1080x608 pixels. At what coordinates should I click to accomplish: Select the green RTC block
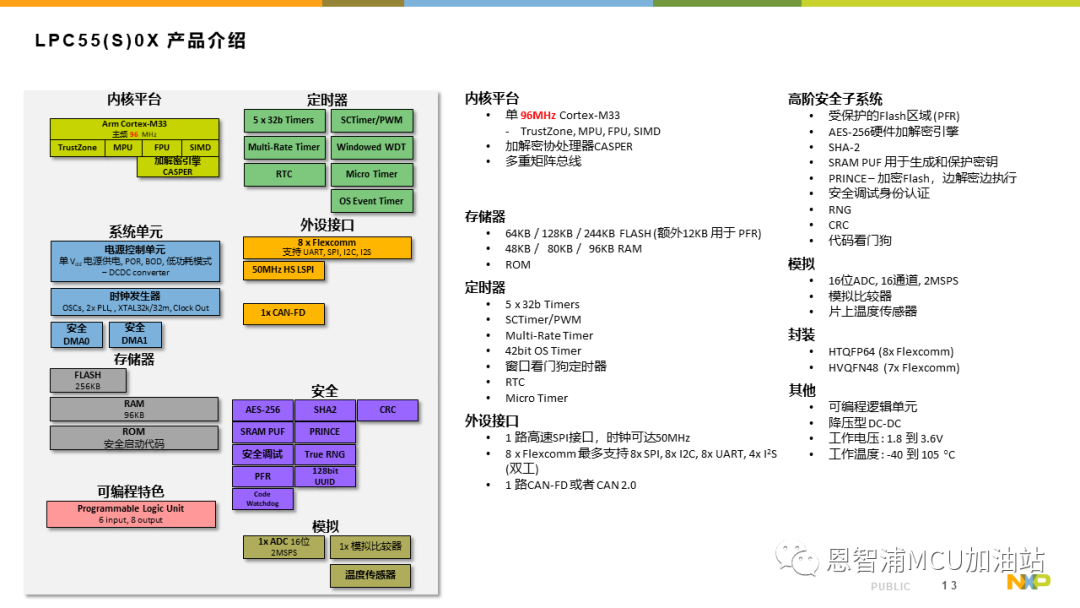tap(284, 174)
